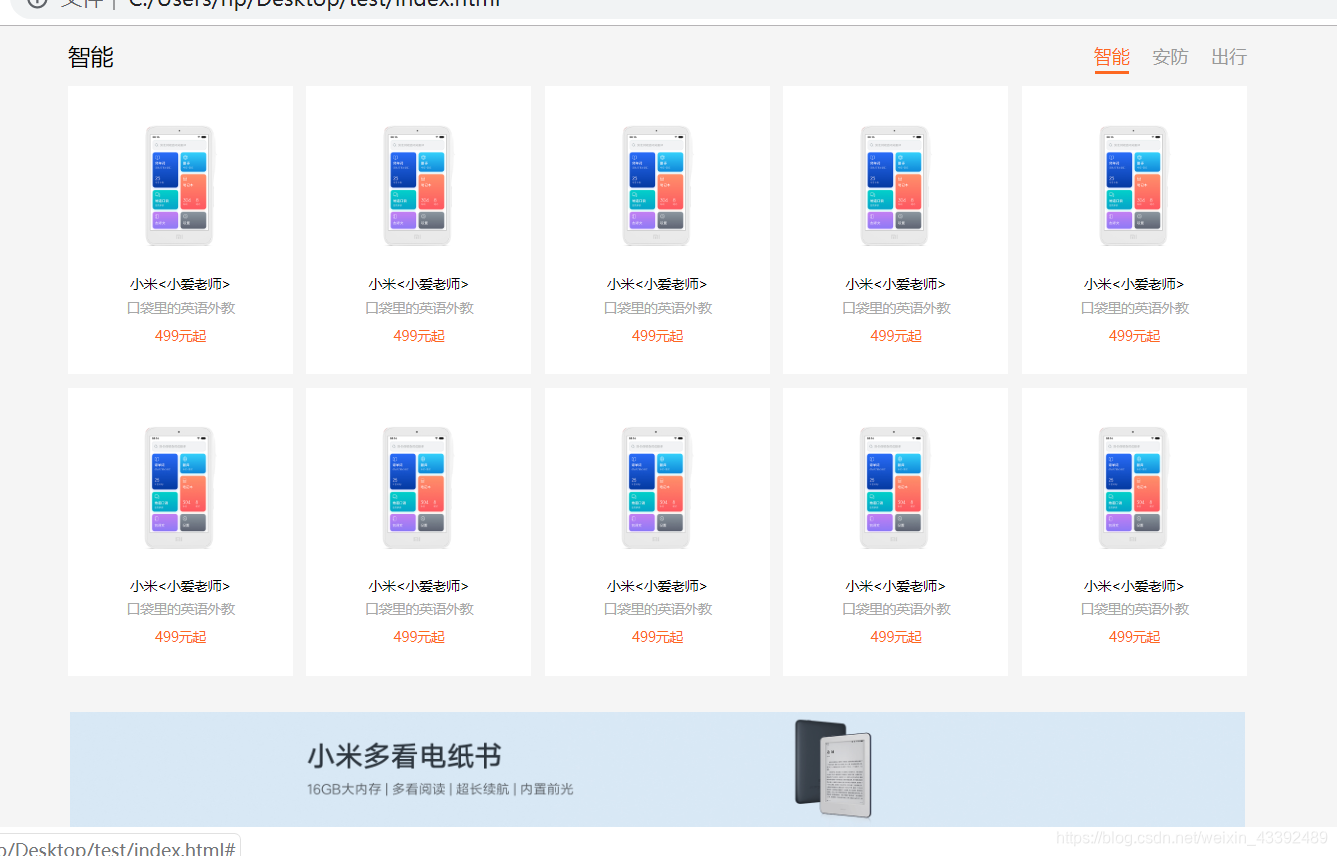
Task: Switch to the 安防 tab
Action: 1170,57
